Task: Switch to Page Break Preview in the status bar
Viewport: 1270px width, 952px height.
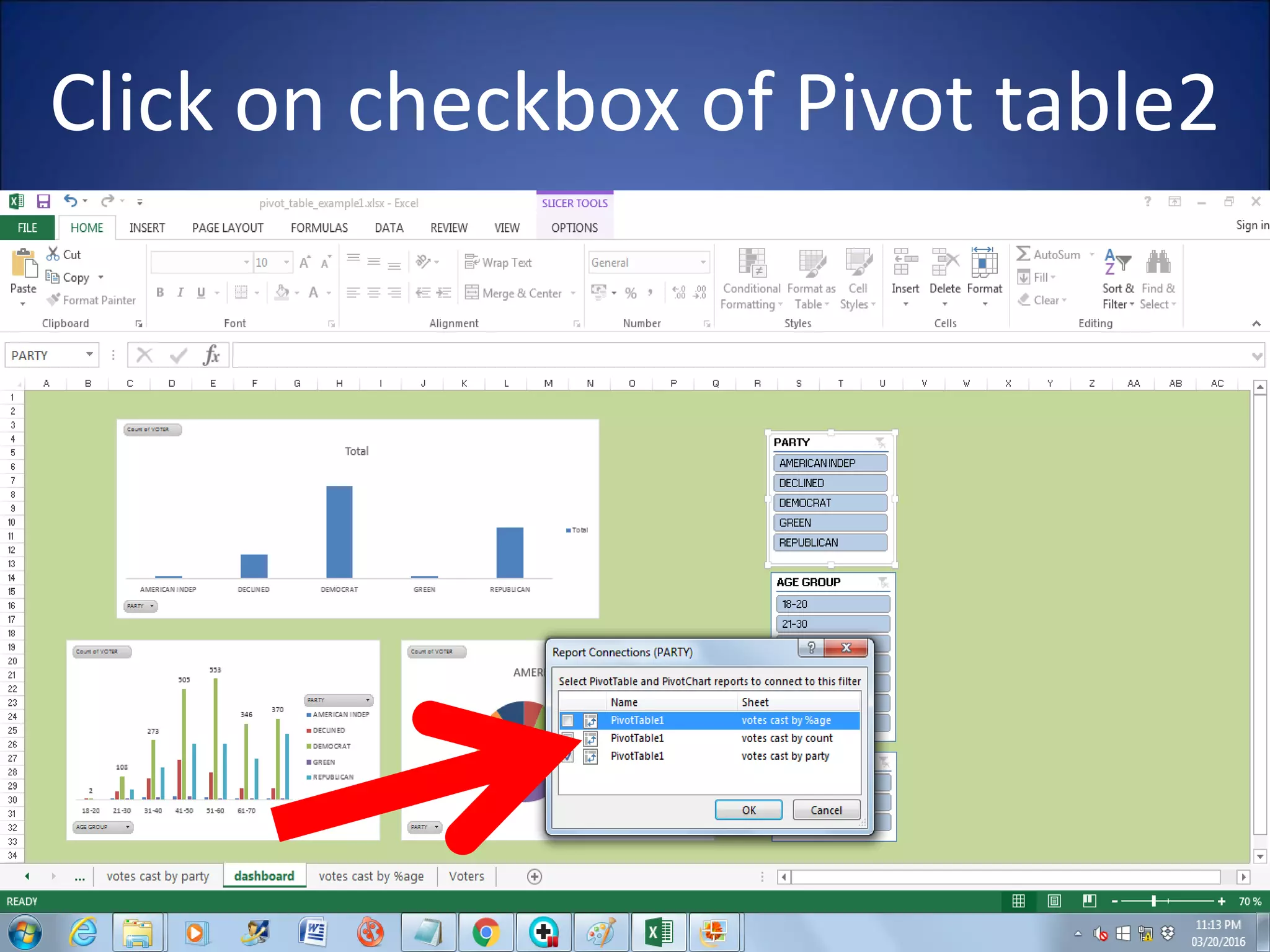Action: click(x=1090, y=901)
